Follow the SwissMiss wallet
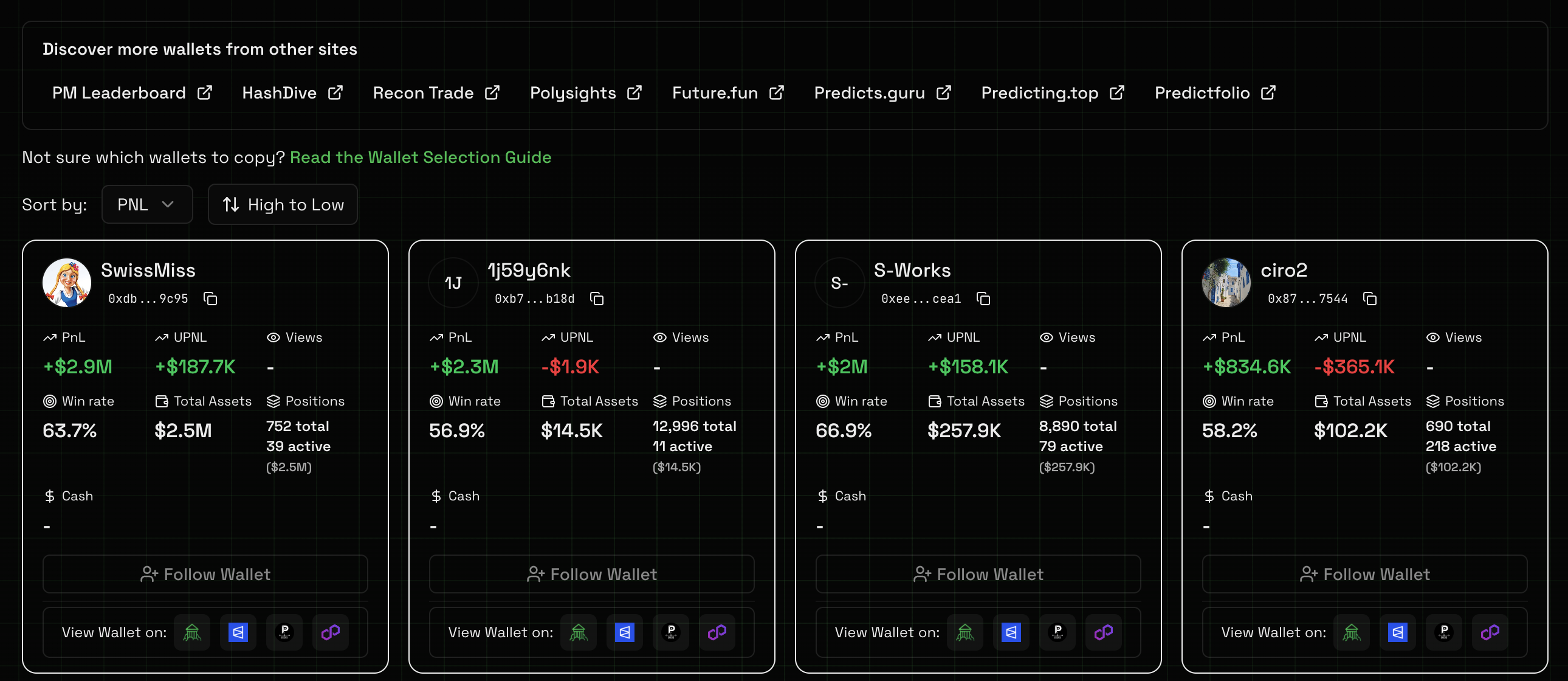 click(x=205, y=574)
